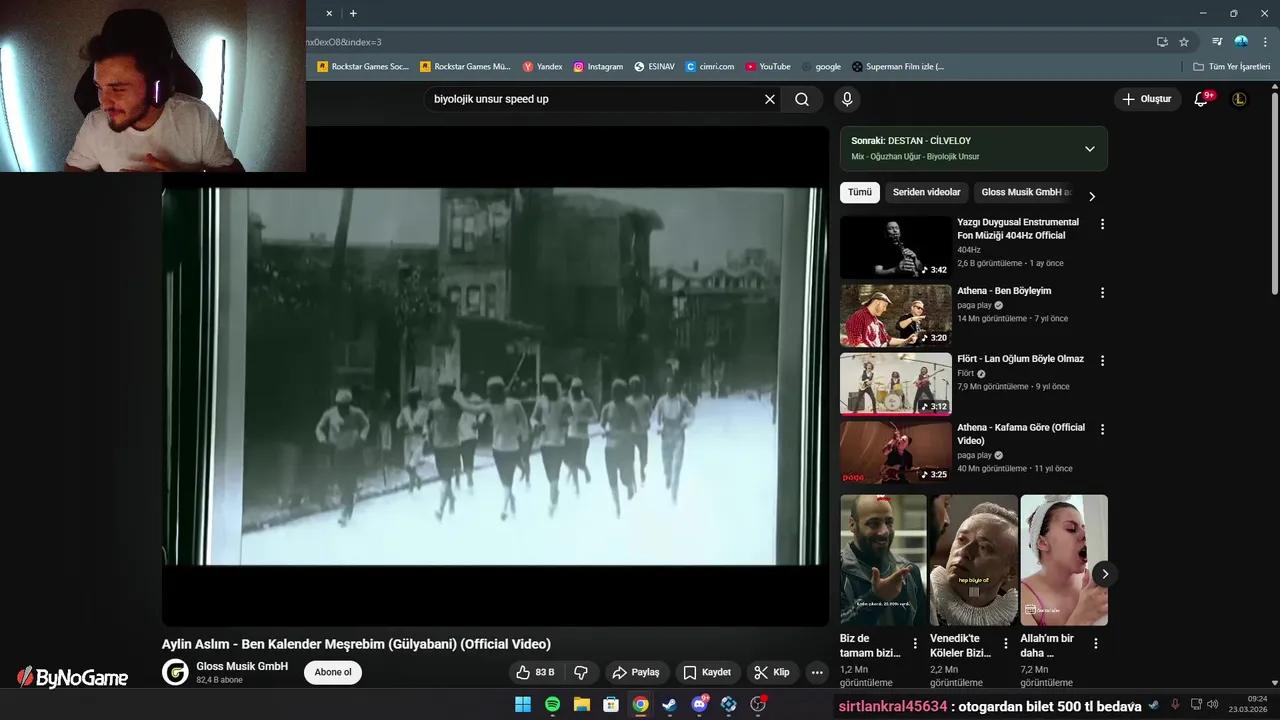Open YouTube notifications bell
Image resolution: width=1280 pixels, height=720 pixels.
pos(1202,99)
